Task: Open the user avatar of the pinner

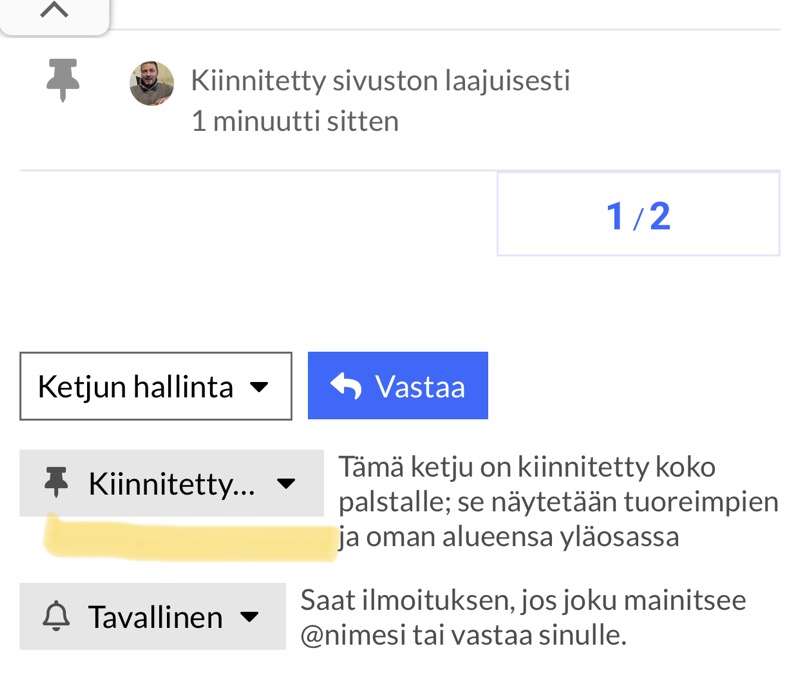Action: (x=152, y=84)
